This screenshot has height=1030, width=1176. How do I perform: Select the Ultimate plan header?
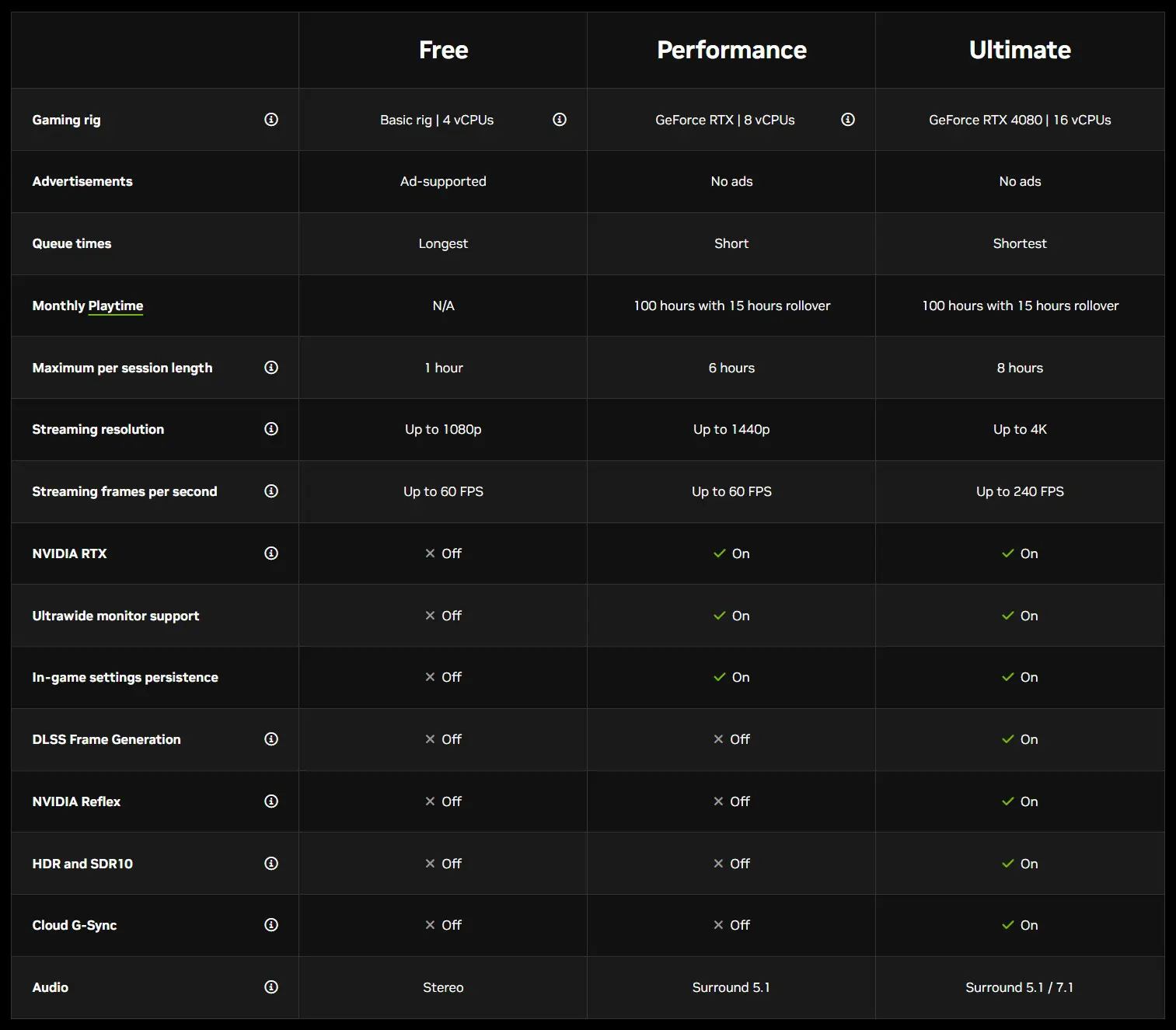(1020, 50)
